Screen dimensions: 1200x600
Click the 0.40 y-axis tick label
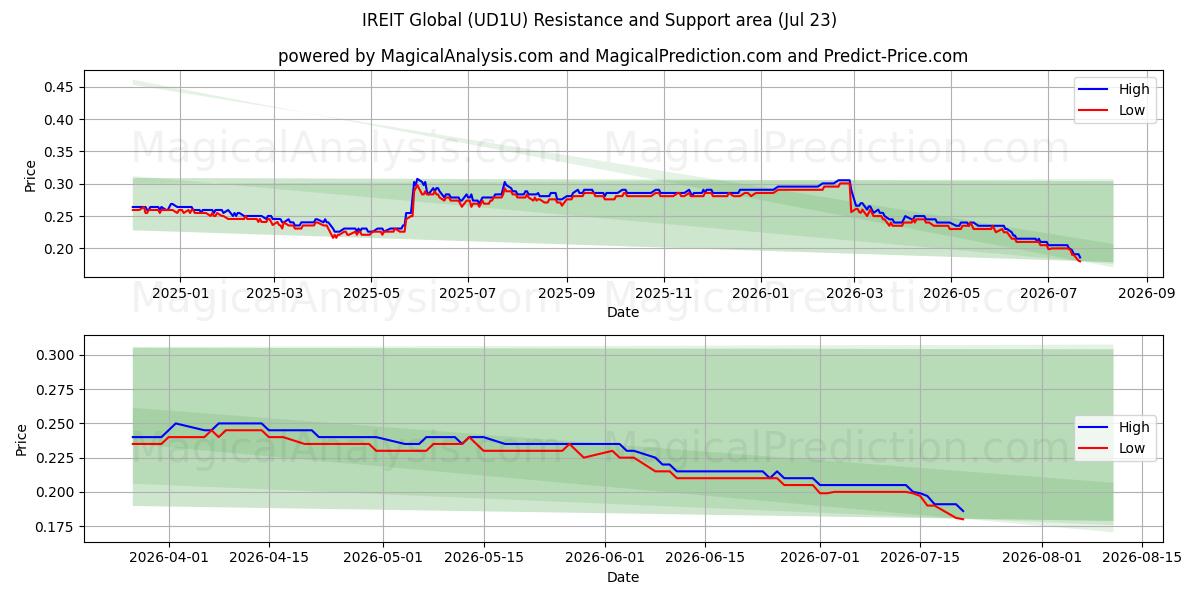pyautogui.click(x=59, y=120)
